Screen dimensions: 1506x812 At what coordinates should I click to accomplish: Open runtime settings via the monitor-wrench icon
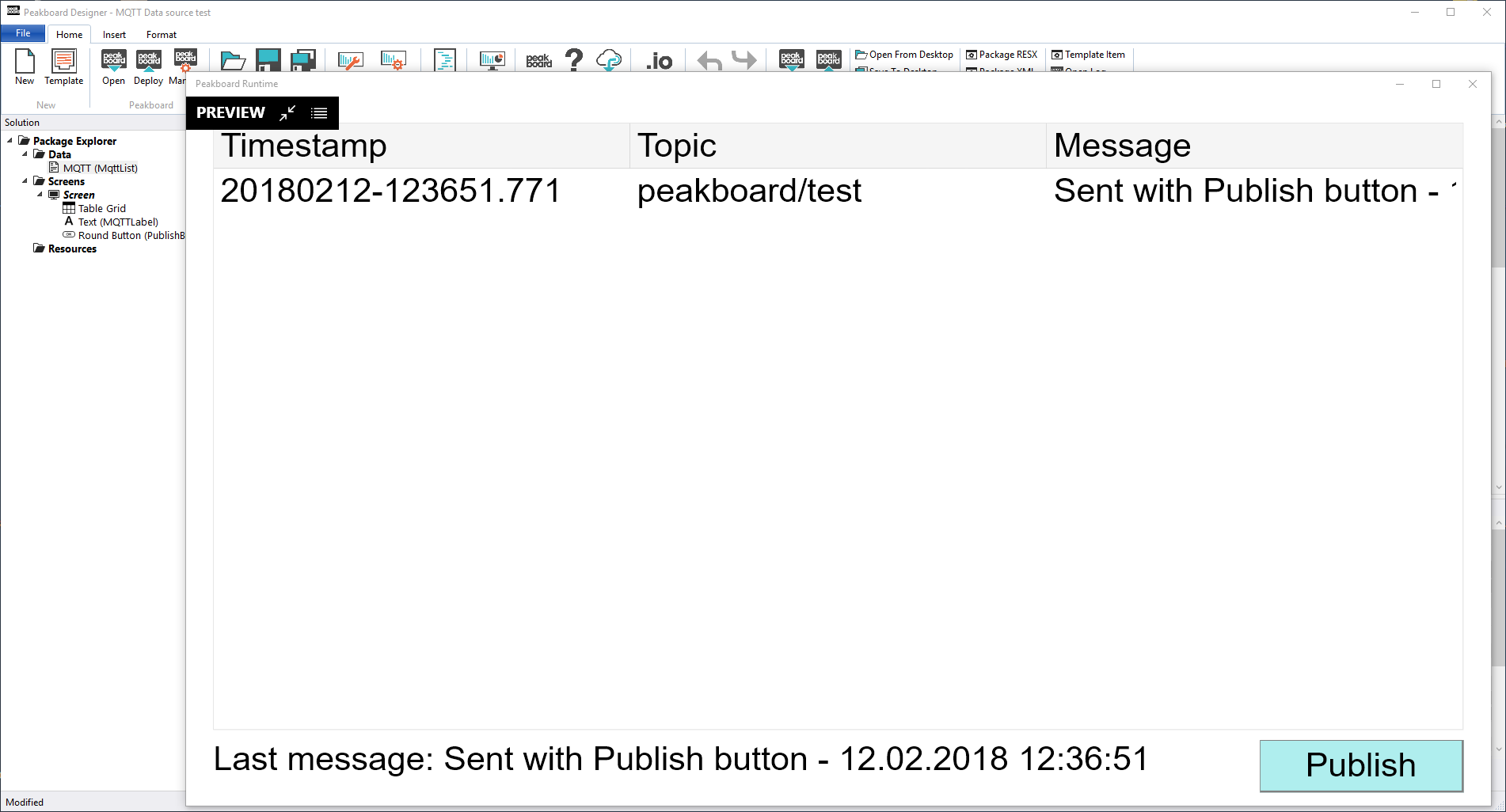[x=349, y=59]
